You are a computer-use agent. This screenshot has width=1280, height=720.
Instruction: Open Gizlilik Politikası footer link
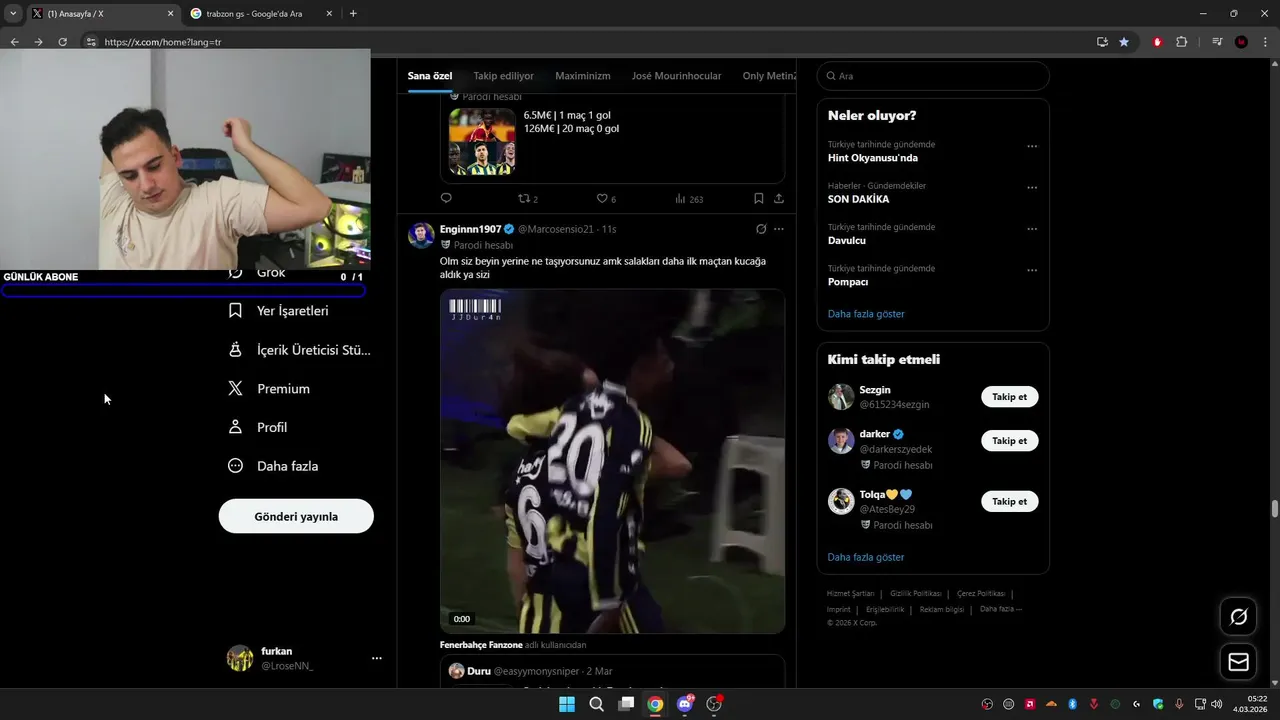pyautogui.click(x=916, y=594)
